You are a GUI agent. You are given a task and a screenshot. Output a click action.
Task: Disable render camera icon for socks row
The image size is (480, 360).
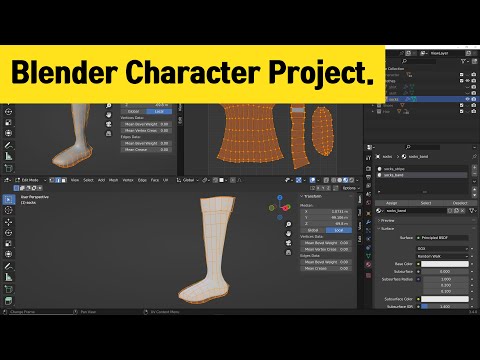point(474,99)
